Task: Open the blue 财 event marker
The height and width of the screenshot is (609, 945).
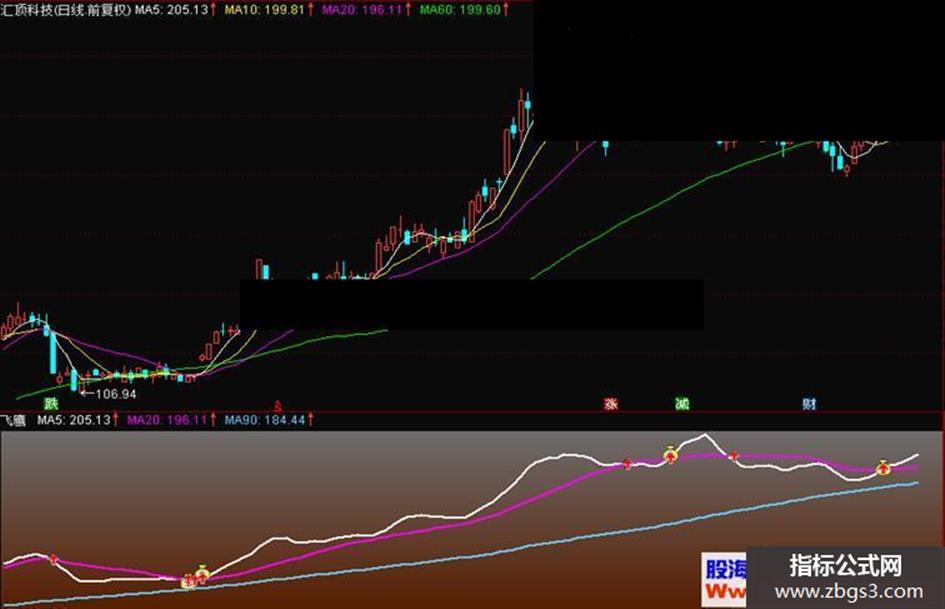Action: pos(809,404)
